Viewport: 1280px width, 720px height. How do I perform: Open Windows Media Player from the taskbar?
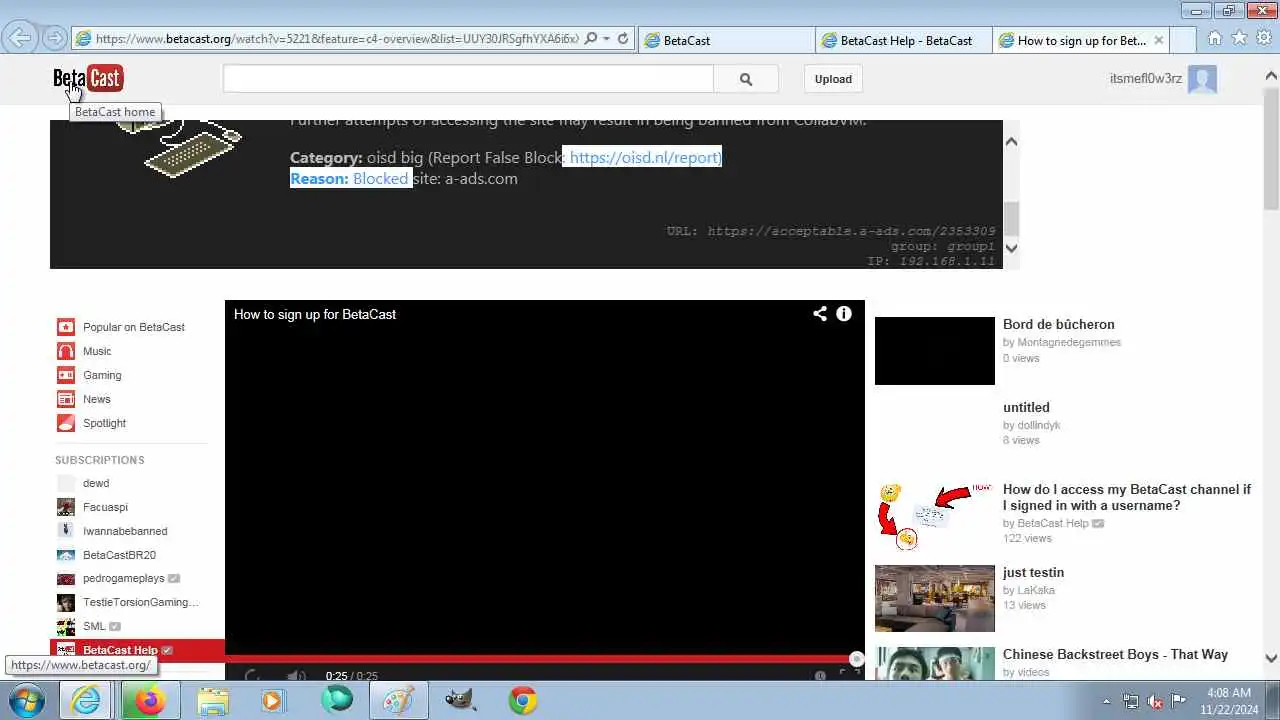point(272,700)
